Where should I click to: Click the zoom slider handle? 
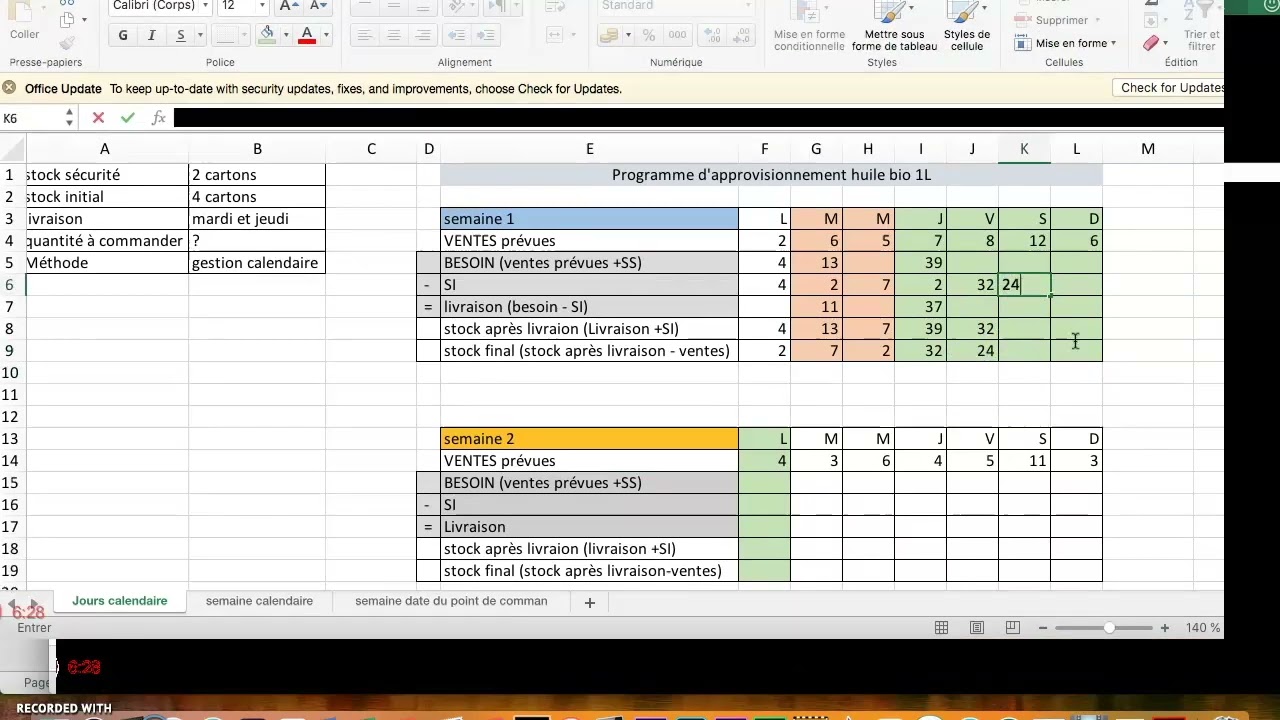pos(1109,628)
